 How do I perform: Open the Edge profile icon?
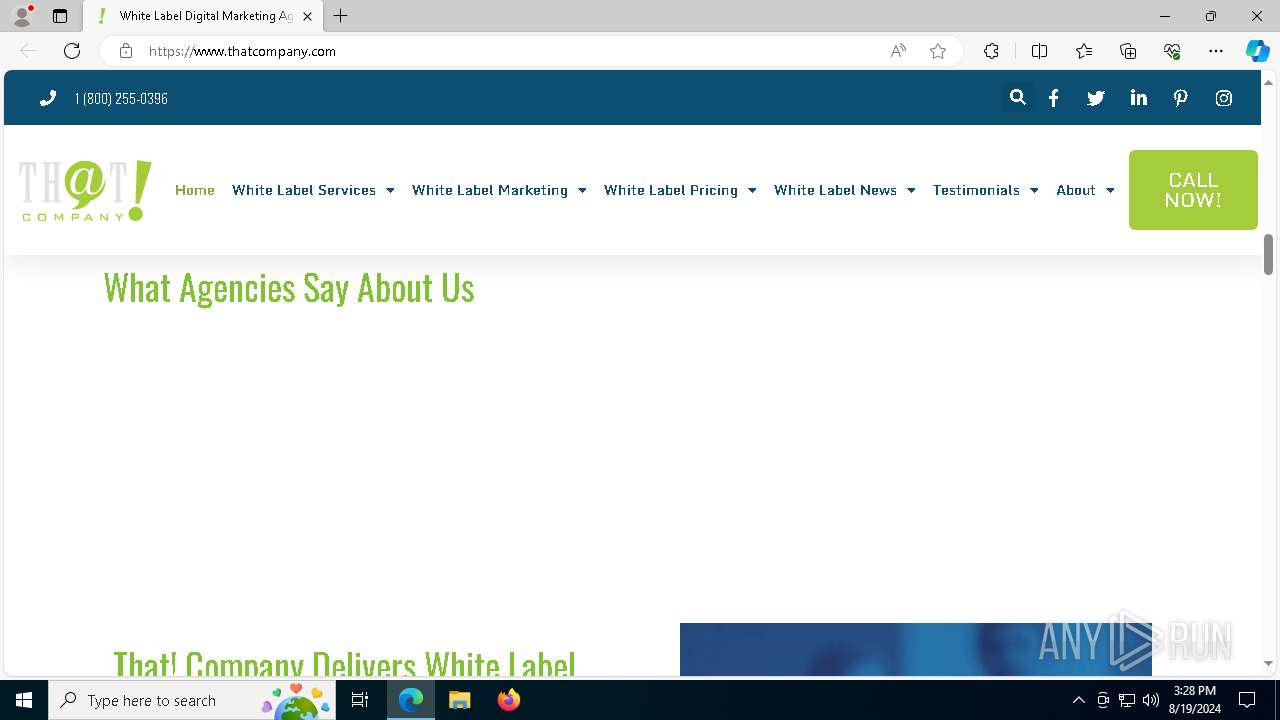[21, 16]
